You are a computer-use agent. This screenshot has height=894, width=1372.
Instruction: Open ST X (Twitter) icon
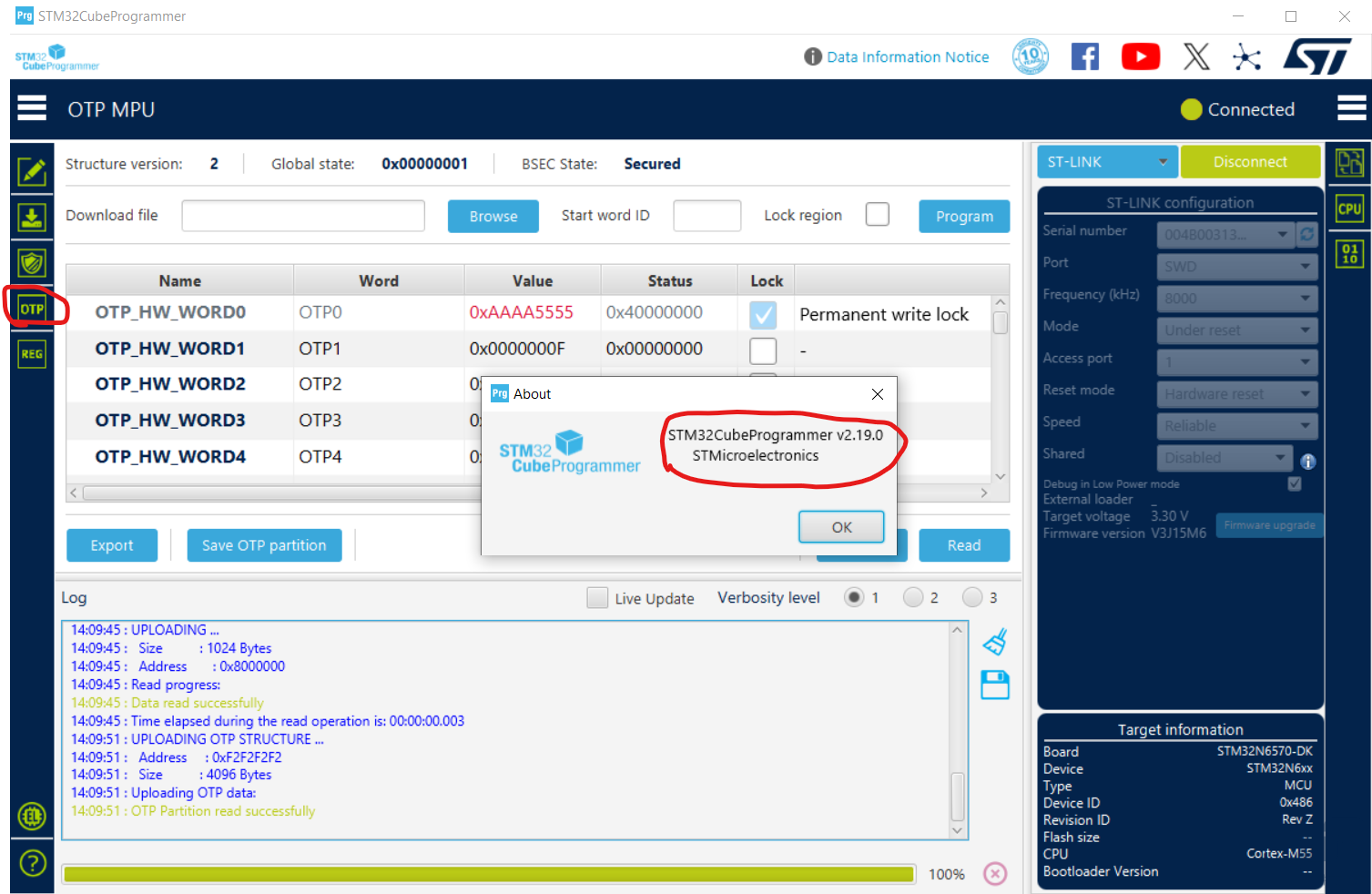(x=1196, y=56)
